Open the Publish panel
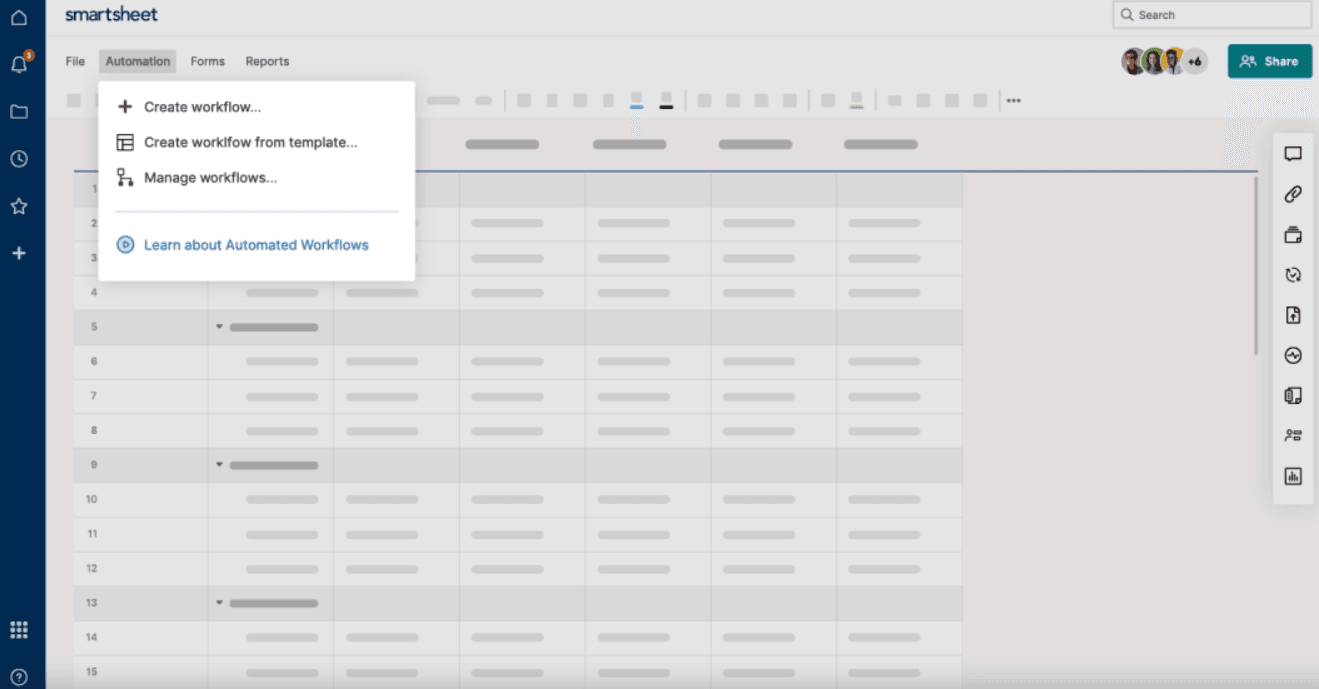The image size is (1319, 689). (1293, 314)
